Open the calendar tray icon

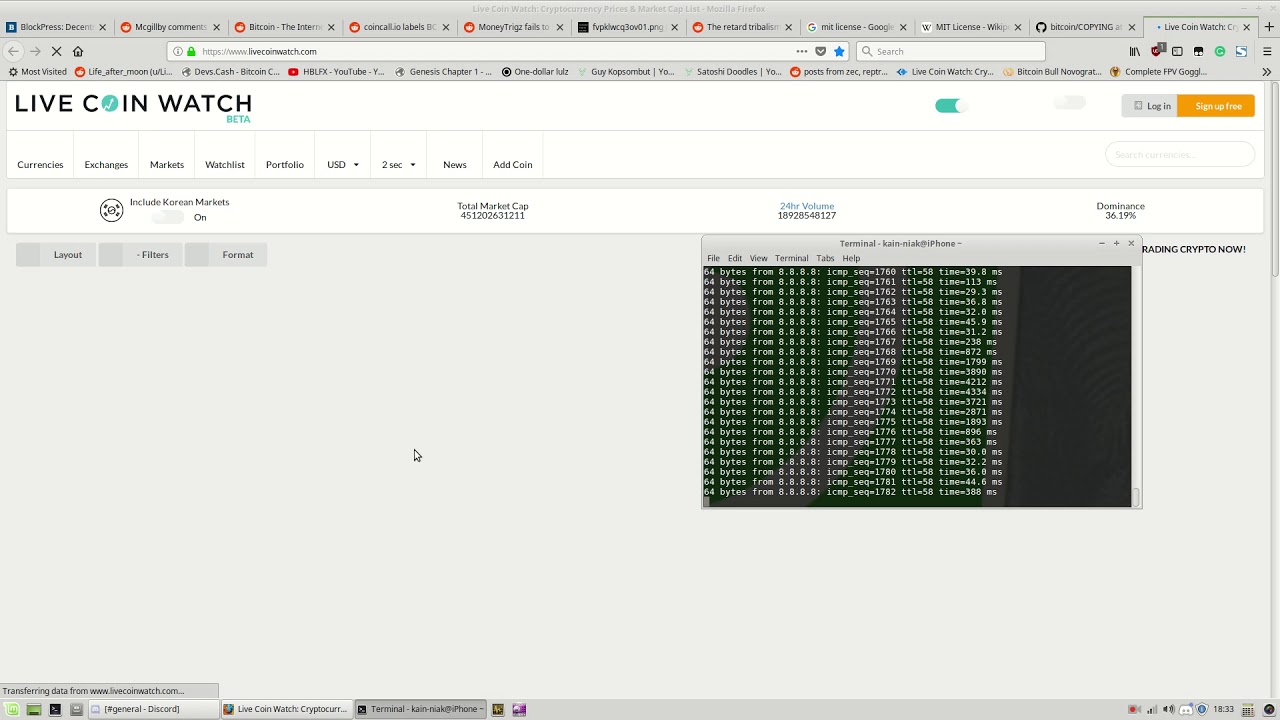click(1248, 709)
